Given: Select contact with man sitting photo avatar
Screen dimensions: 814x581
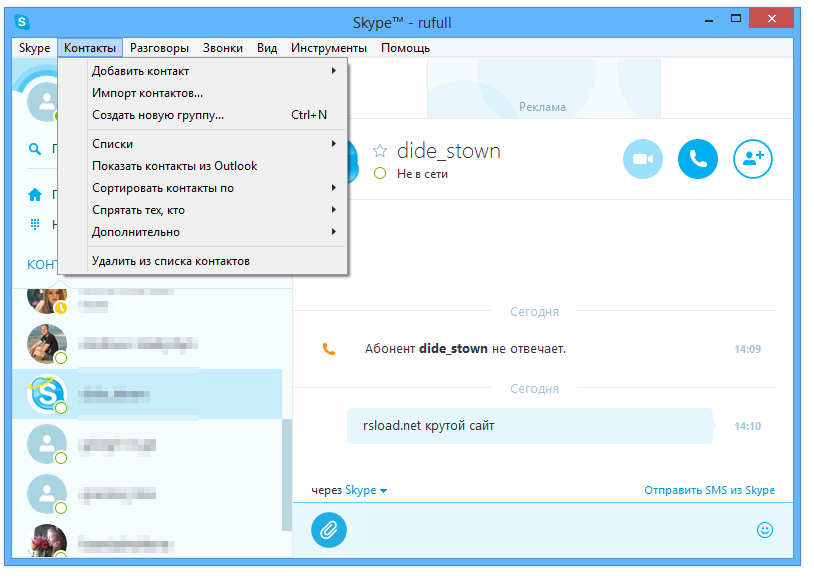Looking at the screenshot, I should pyautogui.click(x=147, y=344).
